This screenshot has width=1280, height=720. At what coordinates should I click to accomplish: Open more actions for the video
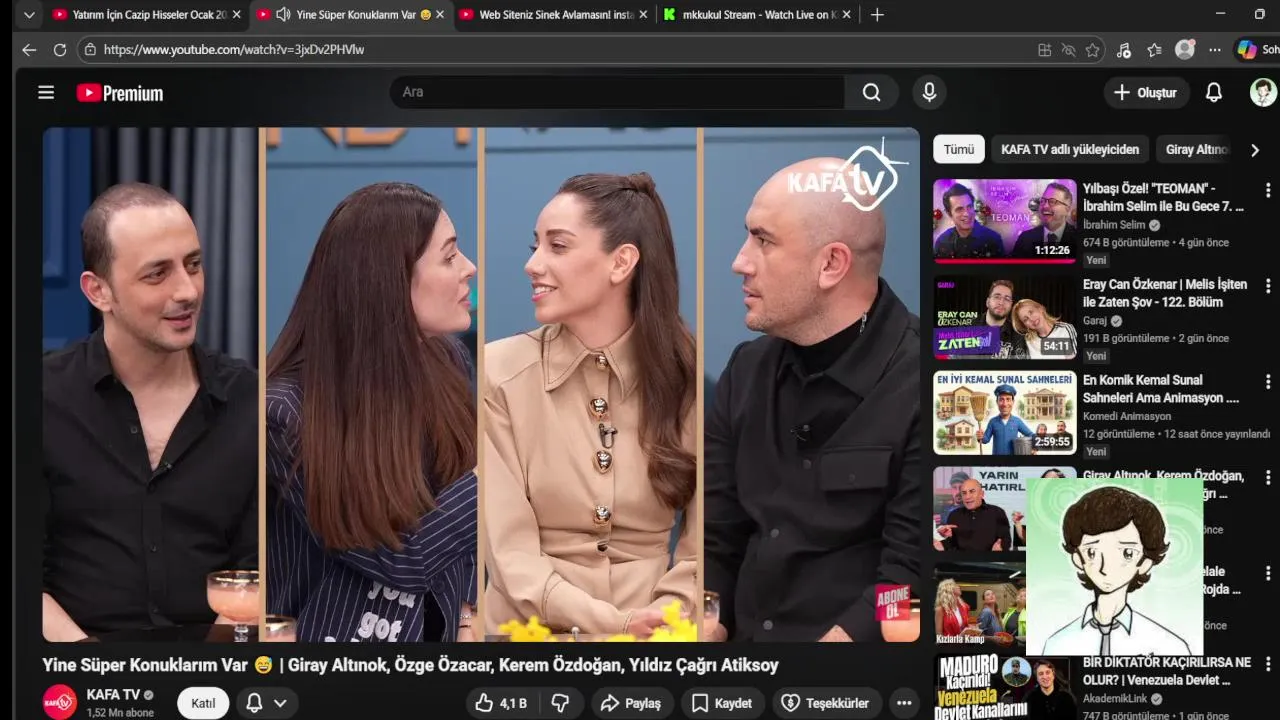(x=904, y=703)
